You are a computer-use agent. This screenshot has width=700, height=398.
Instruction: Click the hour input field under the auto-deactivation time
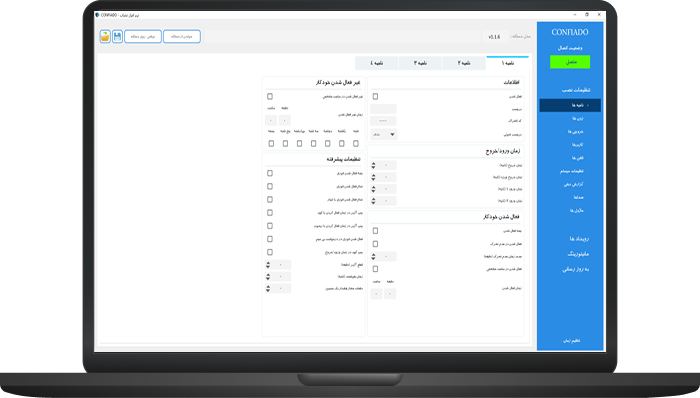tap(271, 120)
